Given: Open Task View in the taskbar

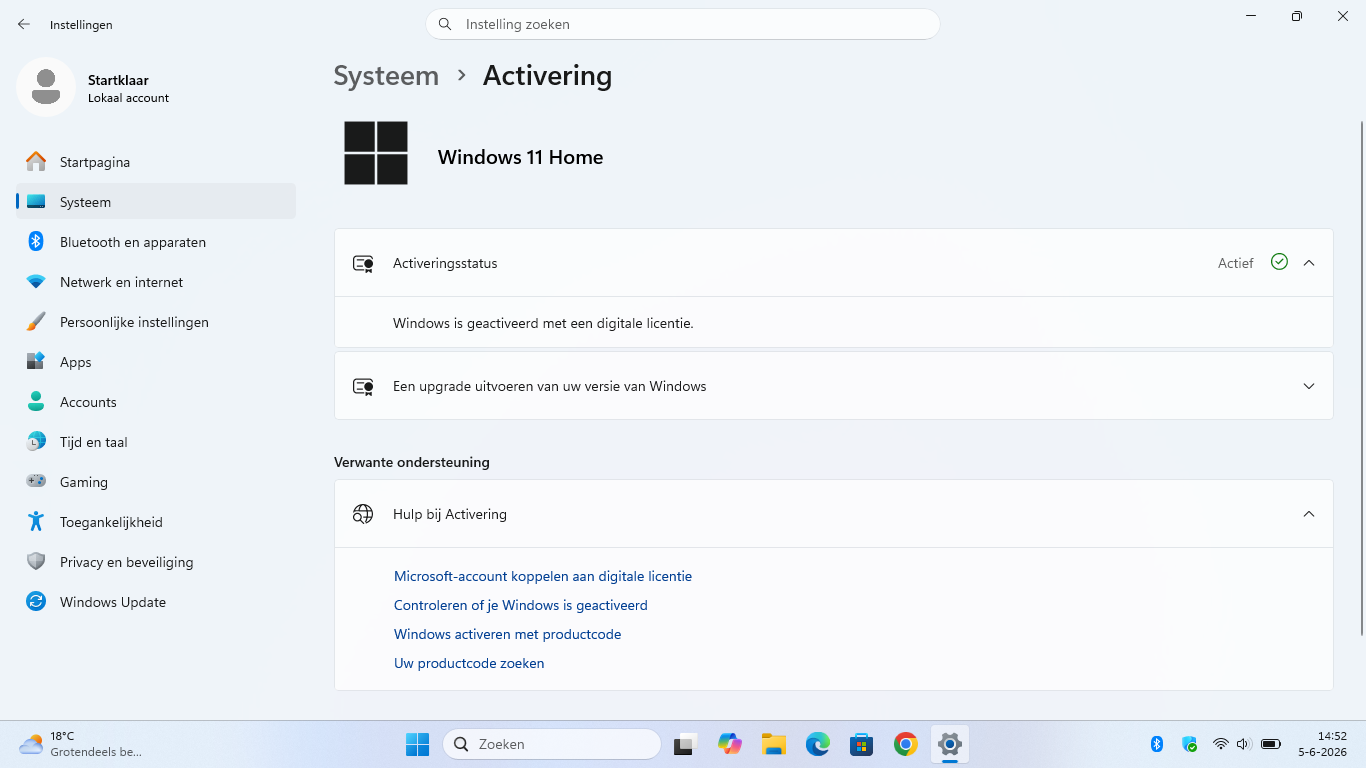Looking at the screenshot, I should tap(685, 744).
